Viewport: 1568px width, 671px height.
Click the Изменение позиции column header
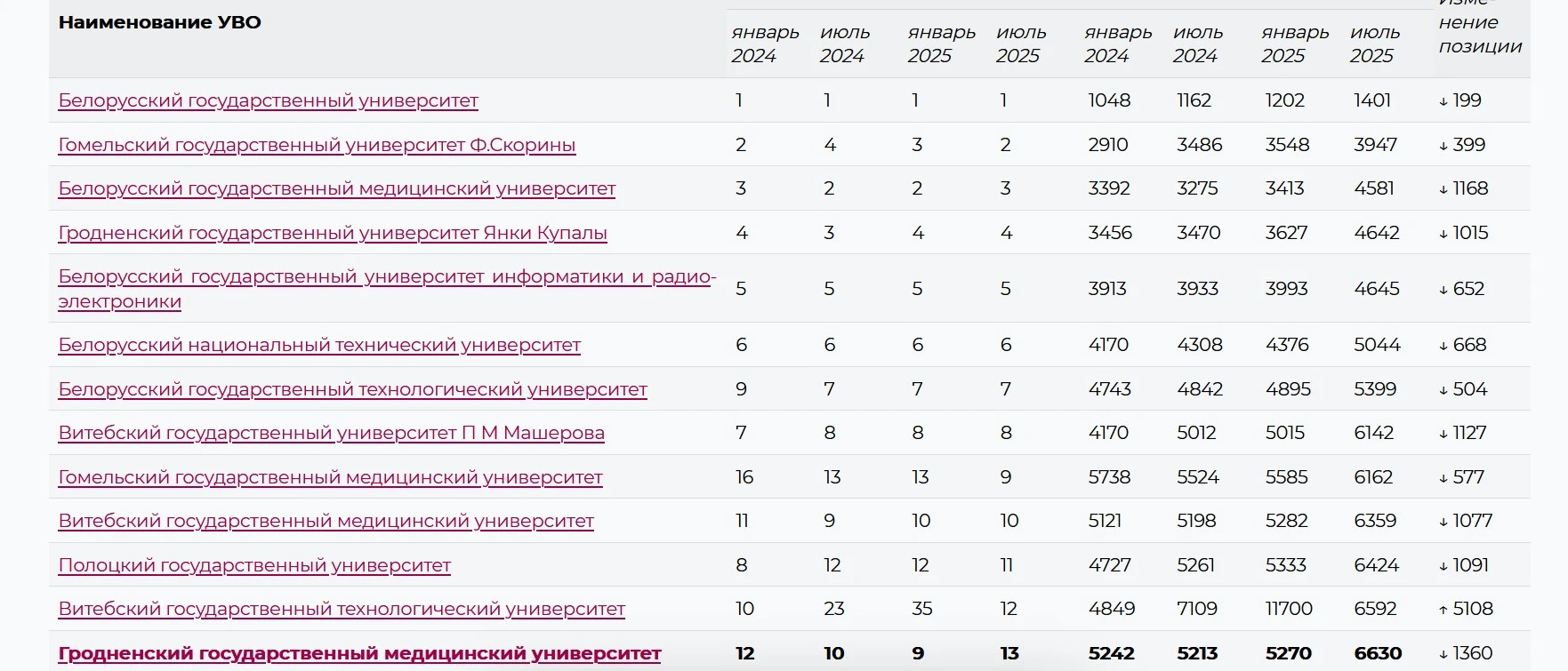1480,34
